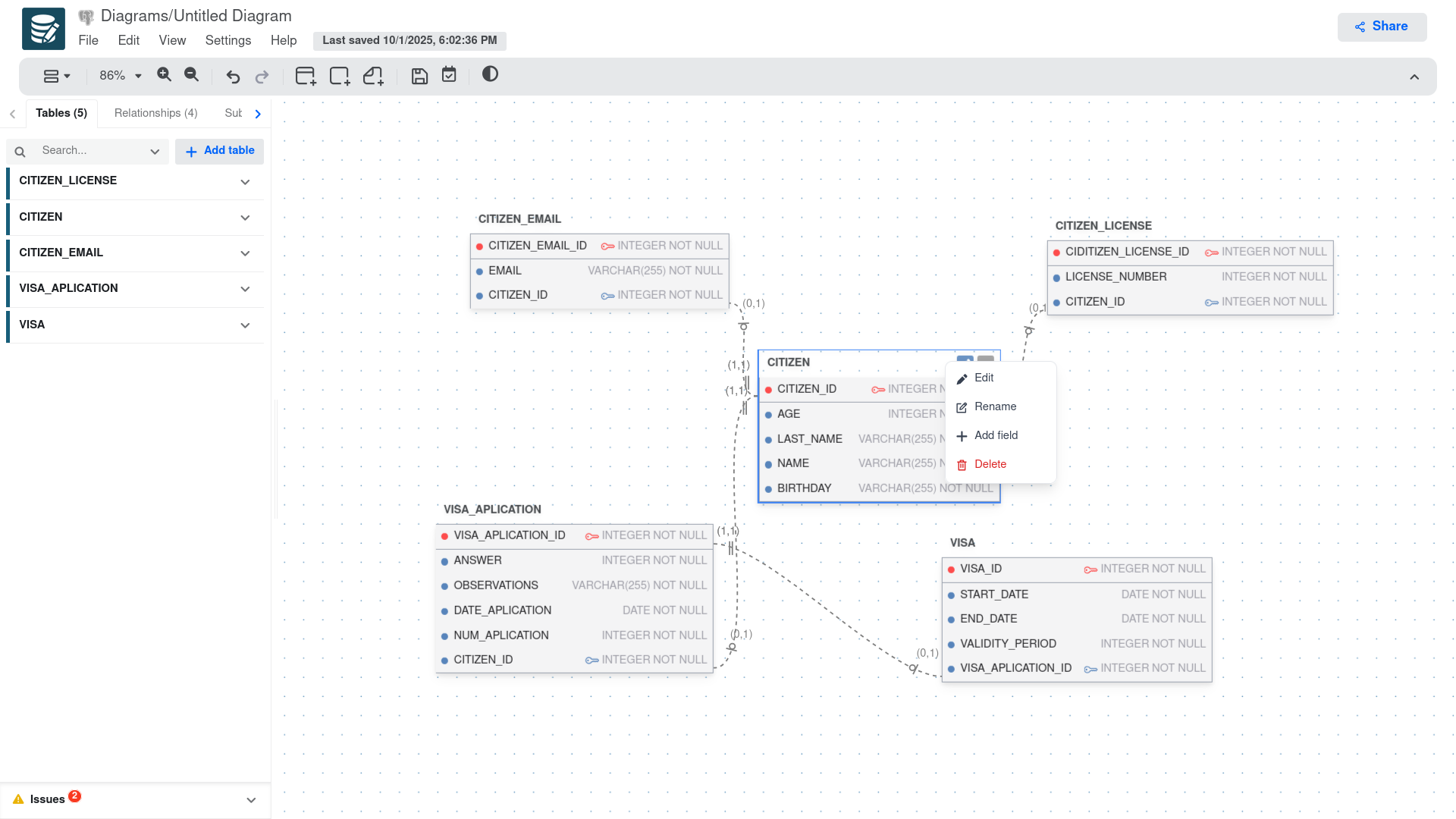The height and width of the screenshot is (819, 1456).
Task: Open the to-do calendar check icon
Action: (x=449, y=75)
